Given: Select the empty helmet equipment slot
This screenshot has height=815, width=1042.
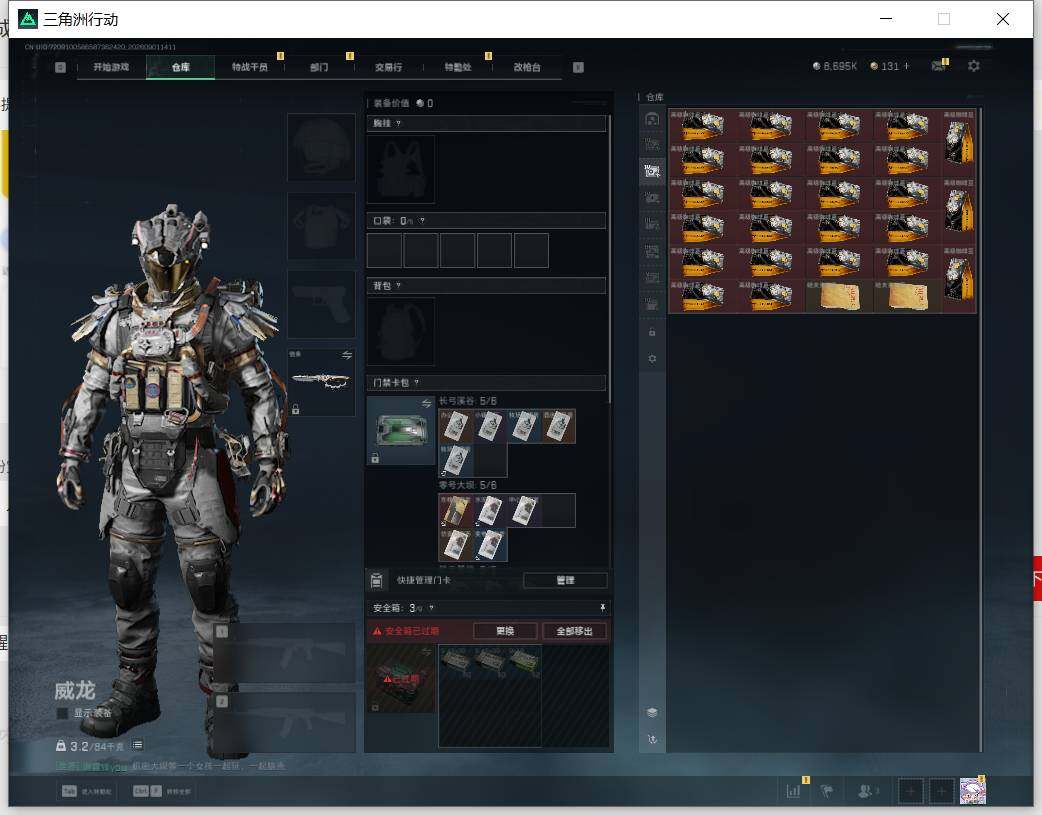Looking at the screenshot, I should [x=321, y=147].
